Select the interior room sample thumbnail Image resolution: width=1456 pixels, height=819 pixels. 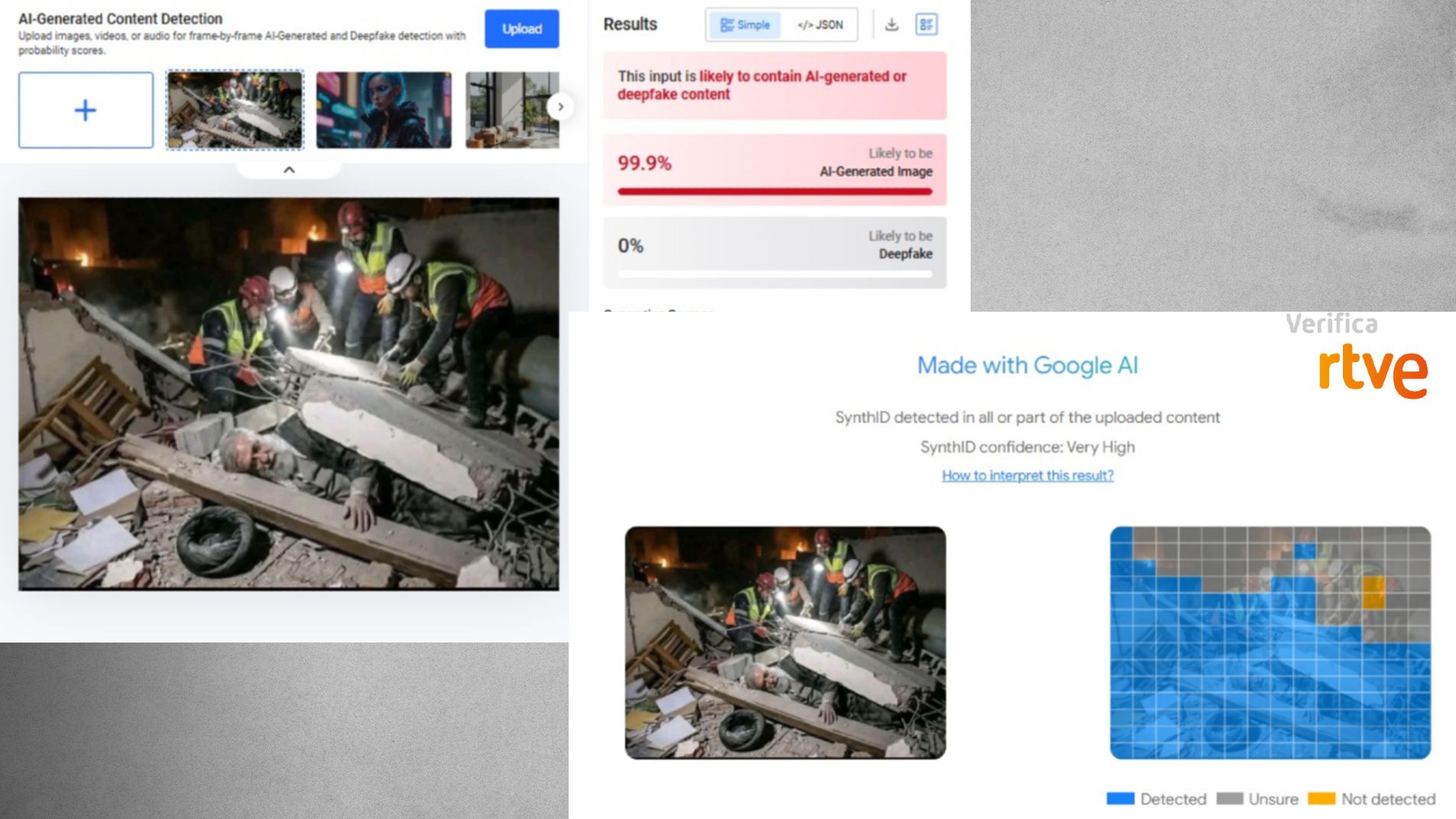tap(511, 110)
